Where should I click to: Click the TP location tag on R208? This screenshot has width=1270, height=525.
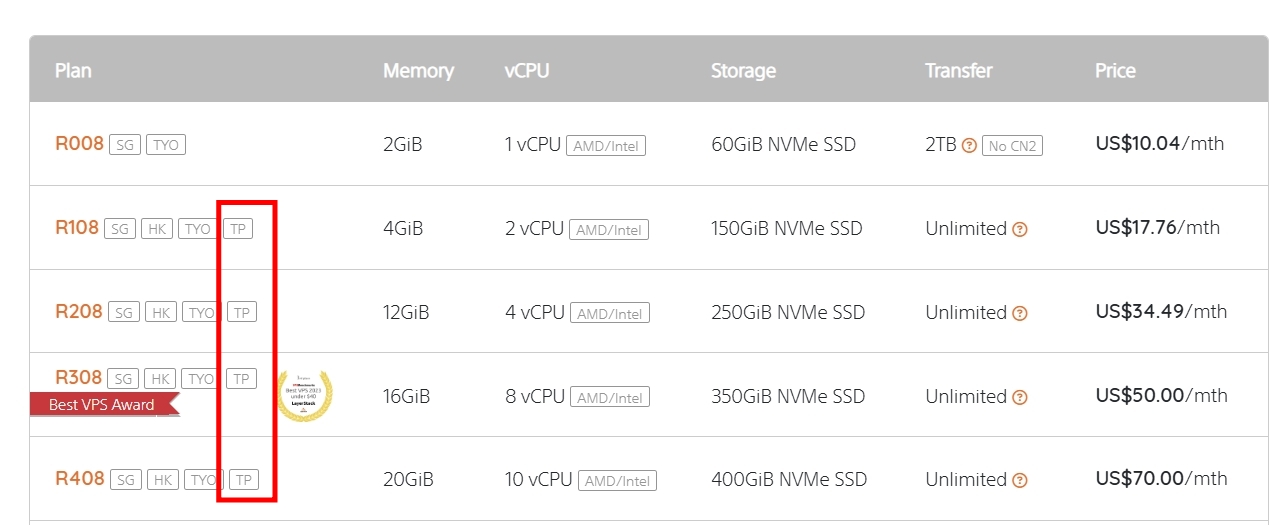click(241, 313)
